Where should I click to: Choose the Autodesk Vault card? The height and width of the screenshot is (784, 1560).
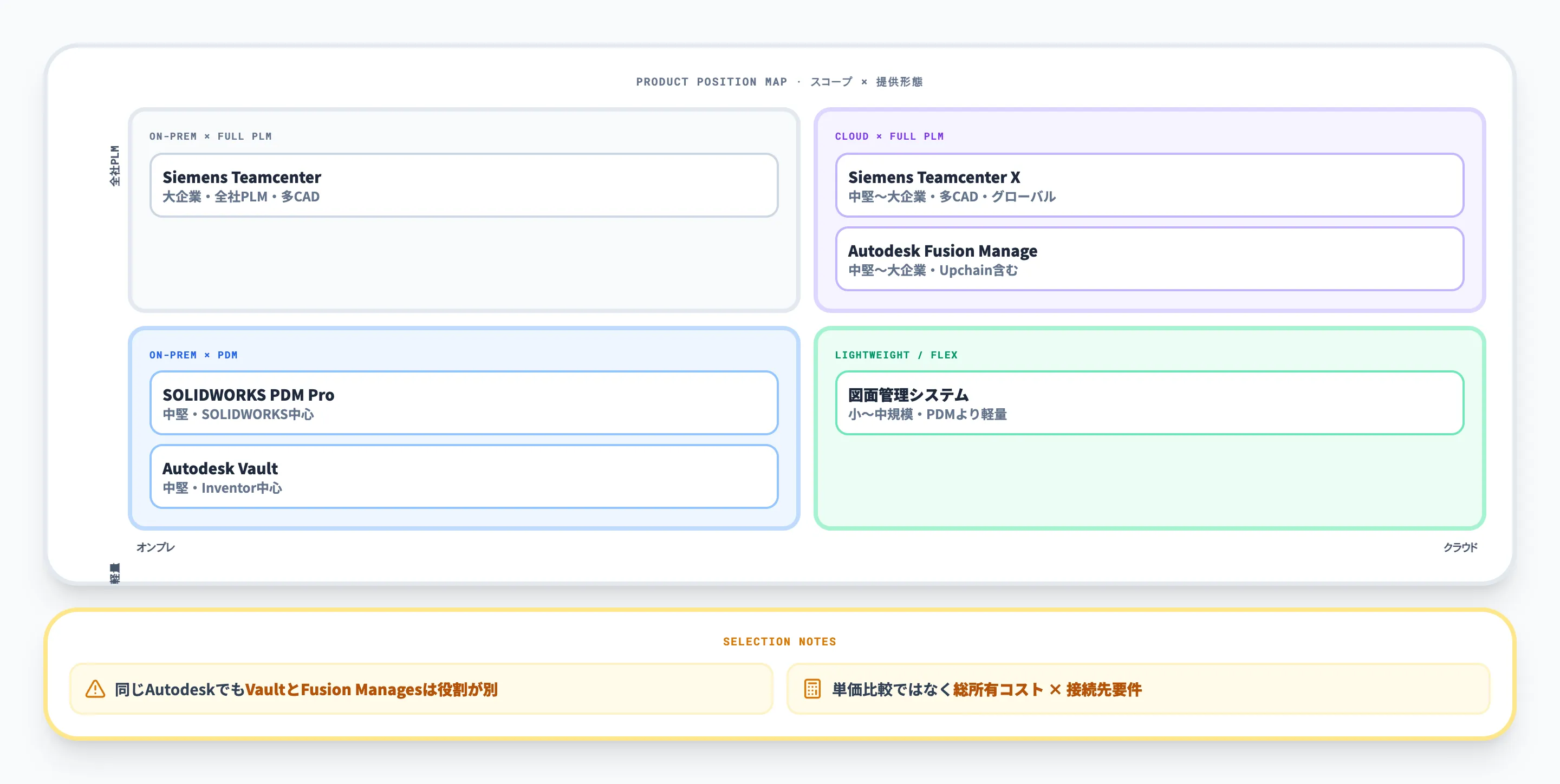tap(463, 476)
